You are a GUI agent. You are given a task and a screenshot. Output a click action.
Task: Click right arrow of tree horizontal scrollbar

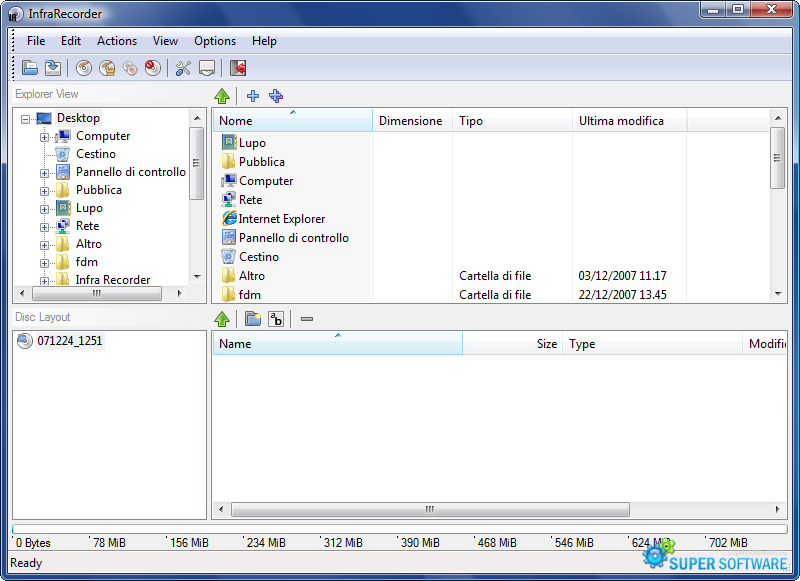pyautogui.click(x=180, y=293)
